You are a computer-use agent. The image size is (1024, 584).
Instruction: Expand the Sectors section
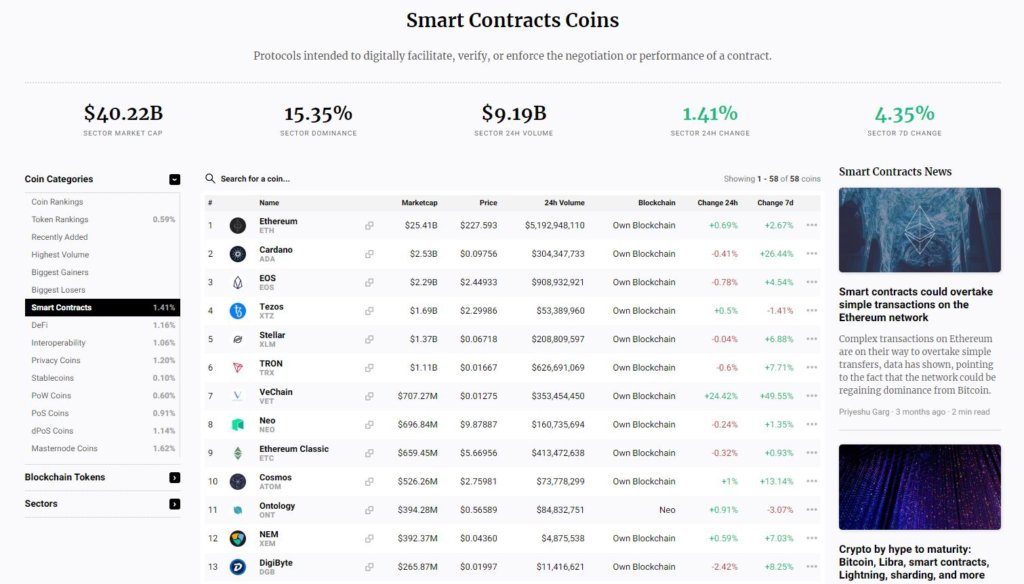174,504
